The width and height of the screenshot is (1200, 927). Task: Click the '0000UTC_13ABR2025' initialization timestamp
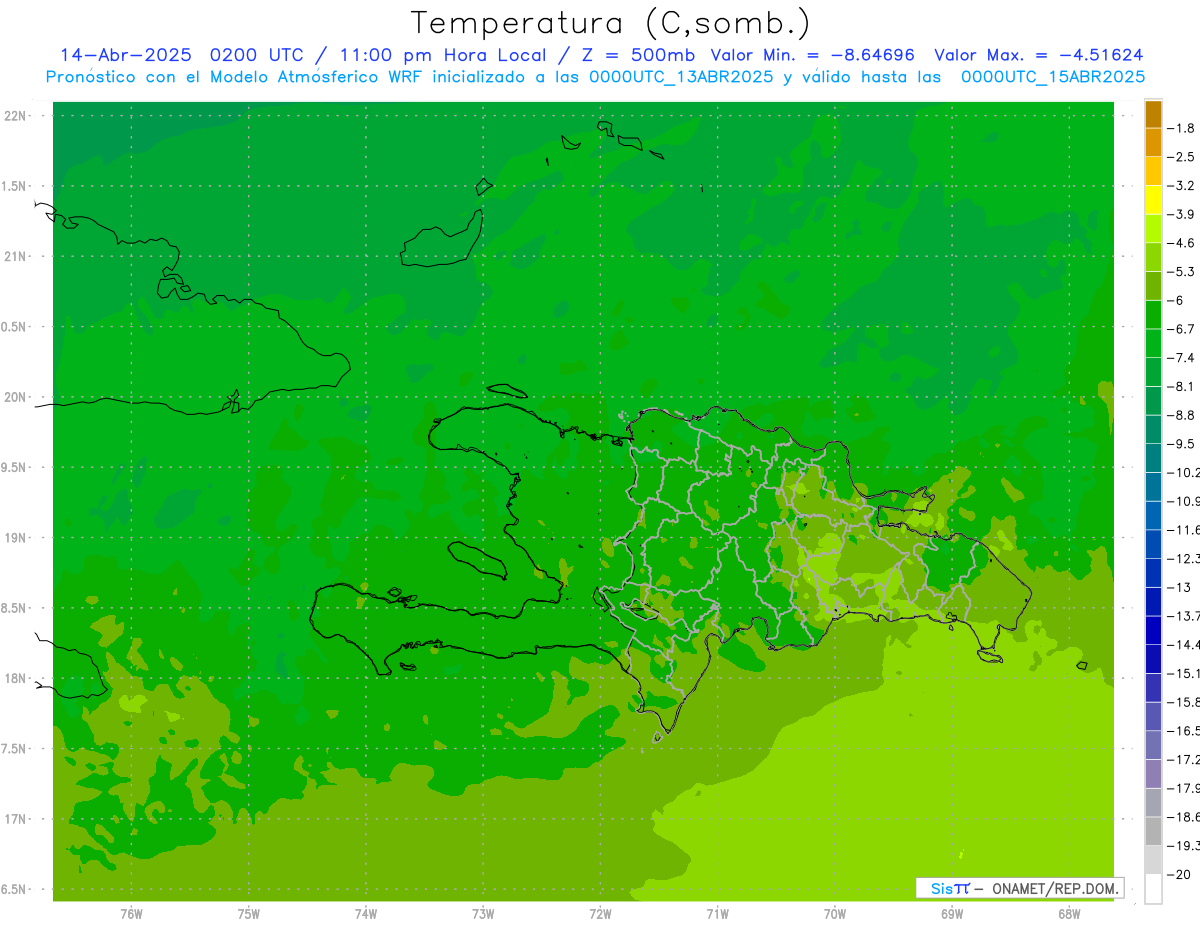click(x=680, y=77)
